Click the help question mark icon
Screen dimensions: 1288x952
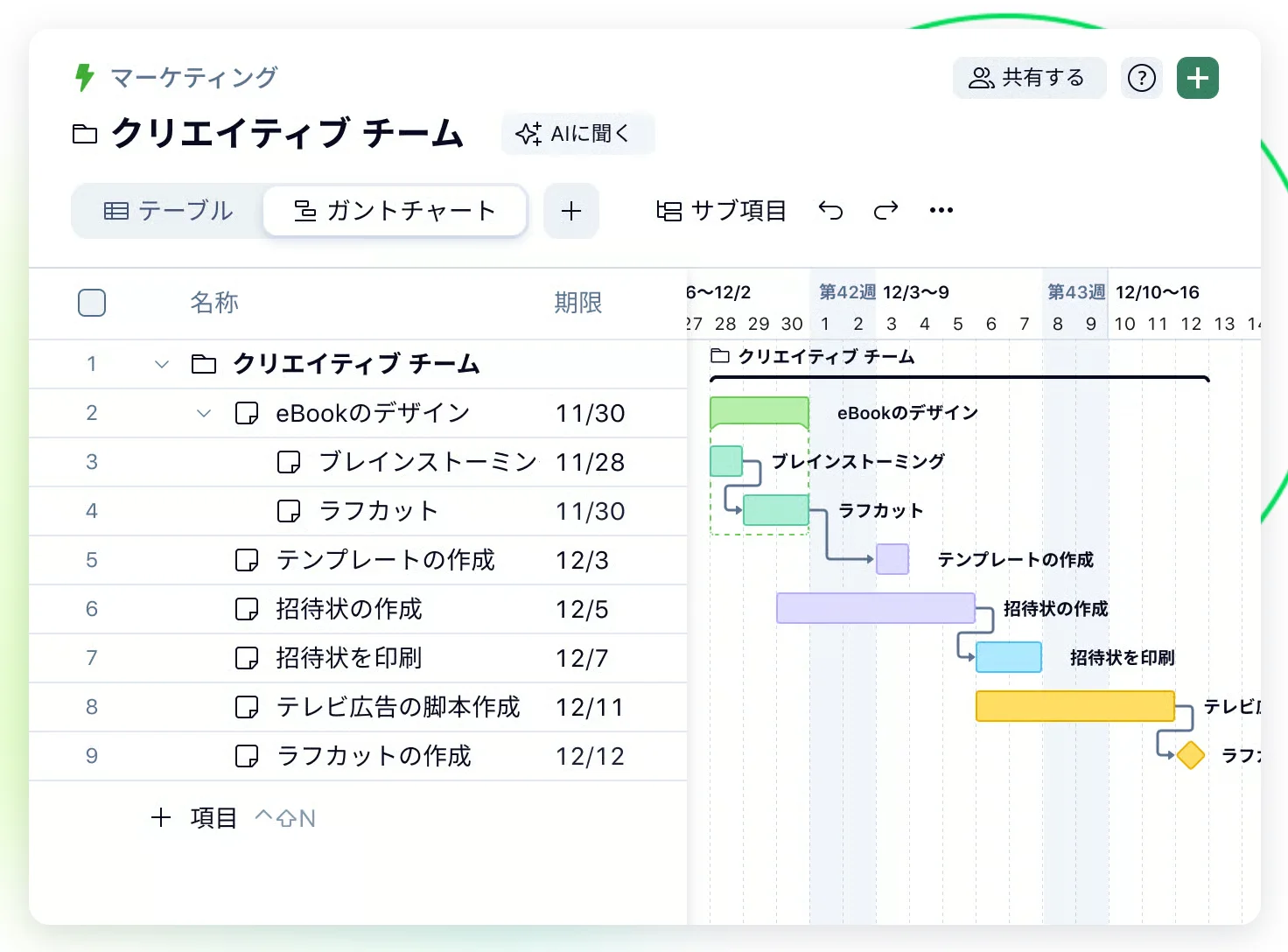1142,78
